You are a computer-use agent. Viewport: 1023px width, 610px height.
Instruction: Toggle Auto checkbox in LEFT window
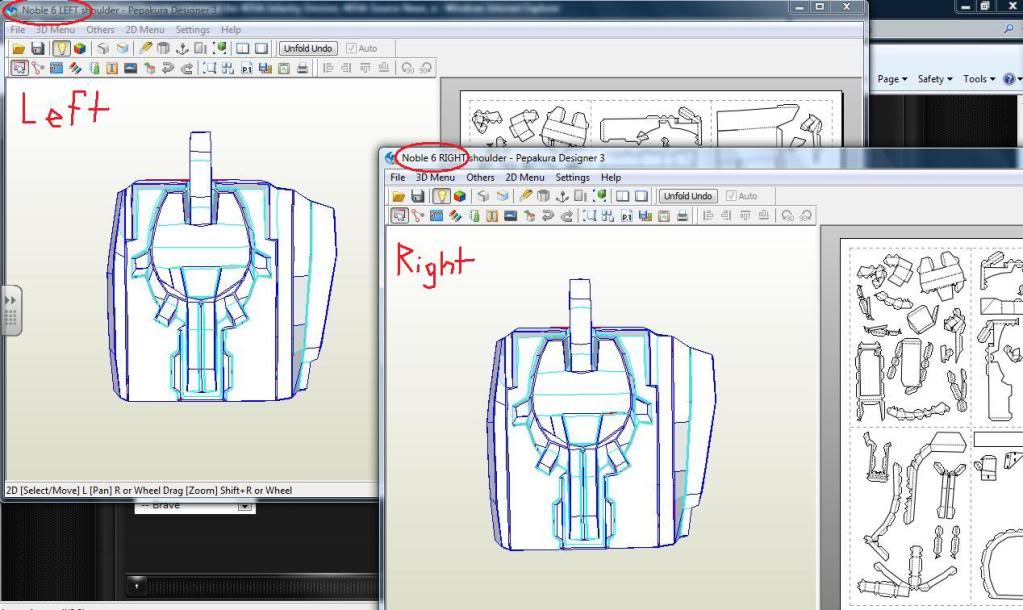pos(361,48)
